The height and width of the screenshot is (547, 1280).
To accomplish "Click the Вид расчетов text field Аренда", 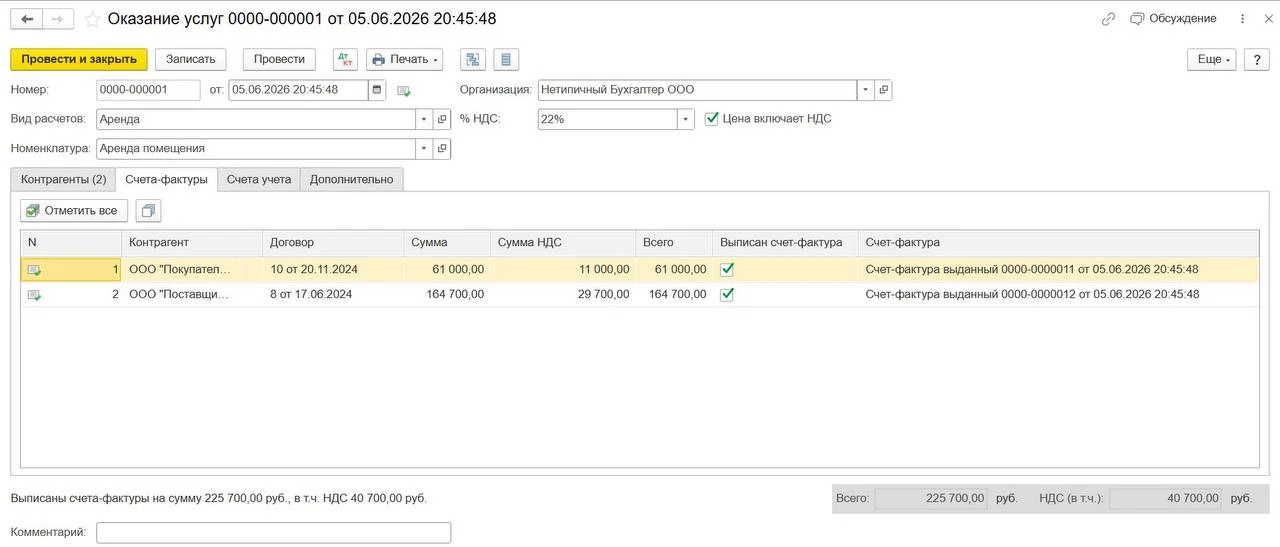I will 256,119.
